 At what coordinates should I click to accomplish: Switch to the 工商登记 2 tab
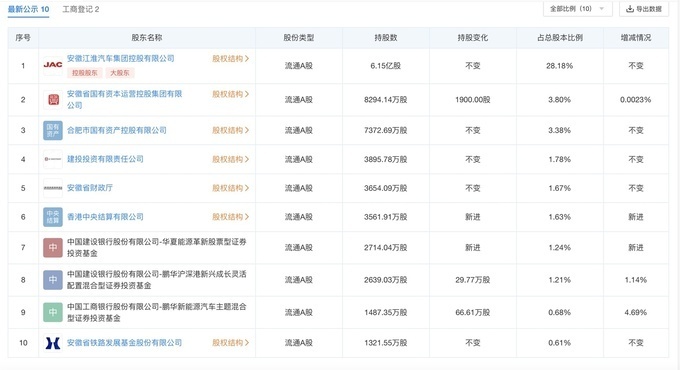tap(81, 9)
